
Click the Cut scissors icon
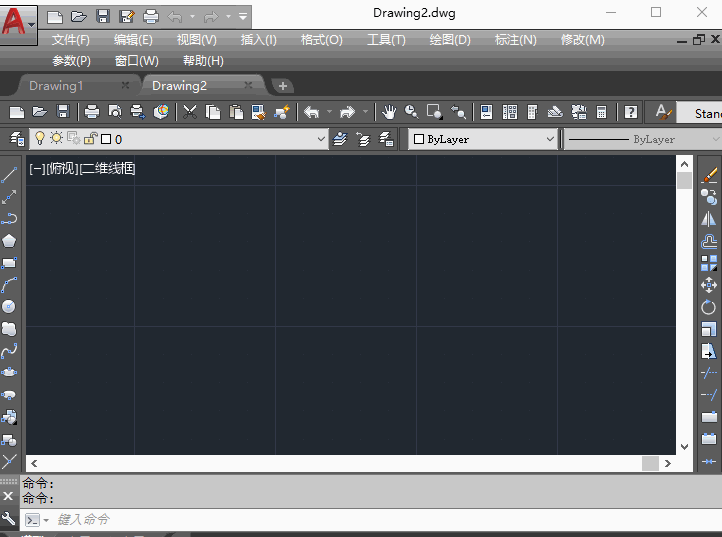point(189,112)
